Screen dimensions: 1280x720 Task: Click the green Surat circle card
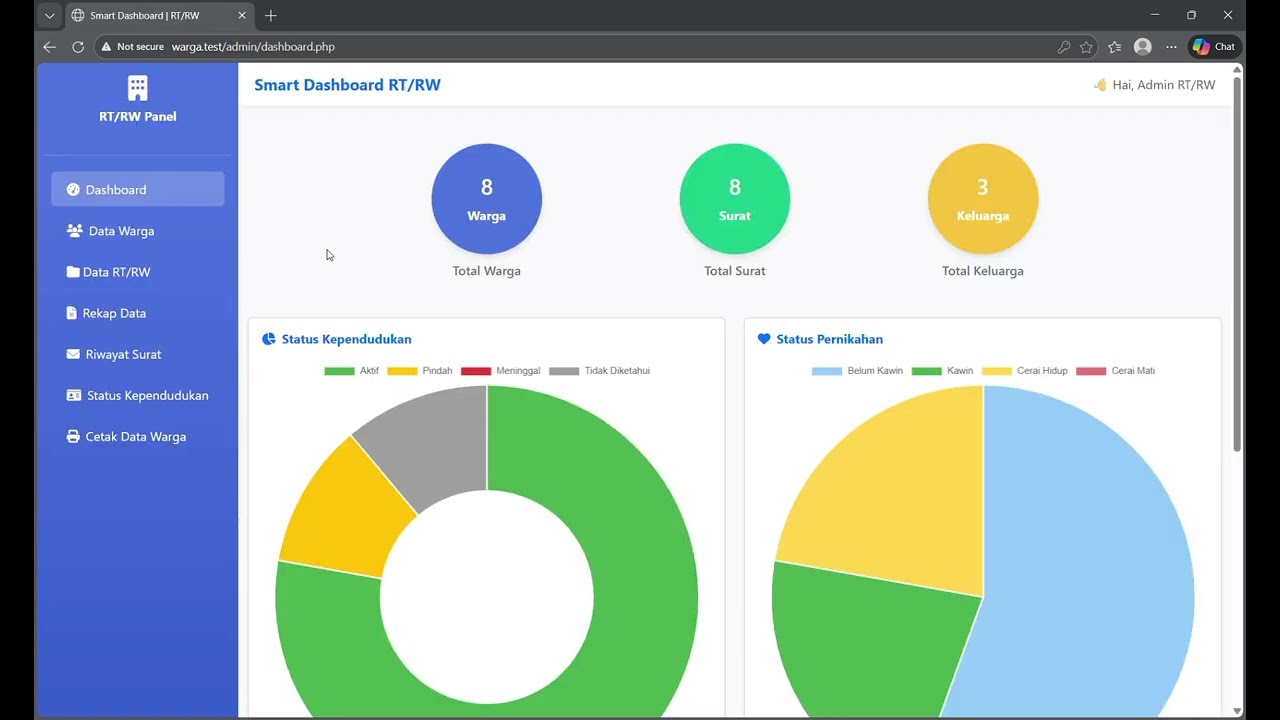pos(735,199)
